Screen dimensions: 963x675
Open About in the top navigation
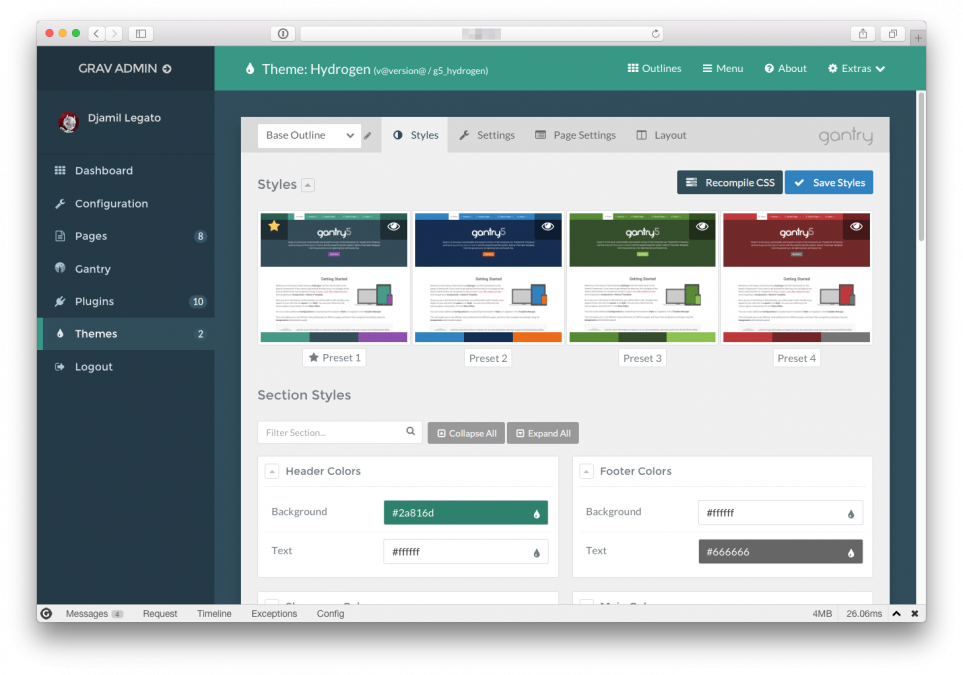[x=786, y=69]
